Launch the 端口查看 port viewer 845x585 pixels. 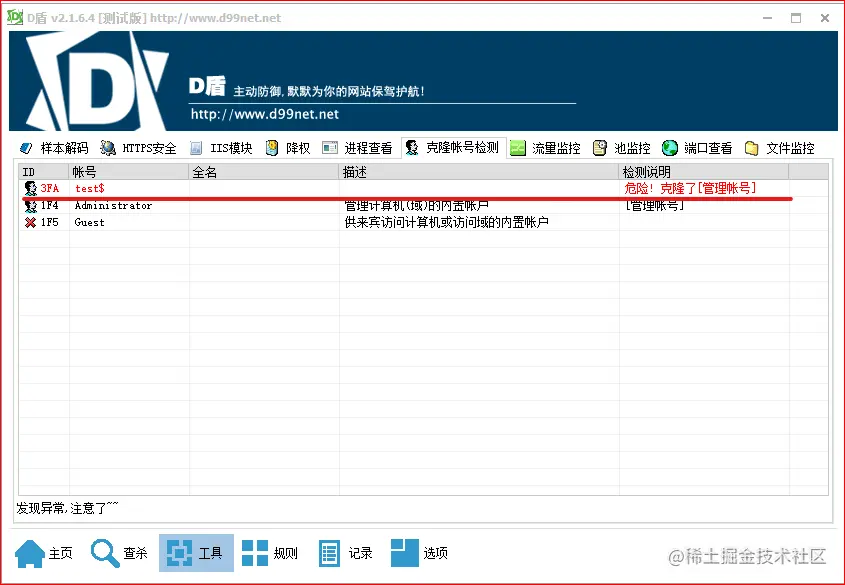704,146
